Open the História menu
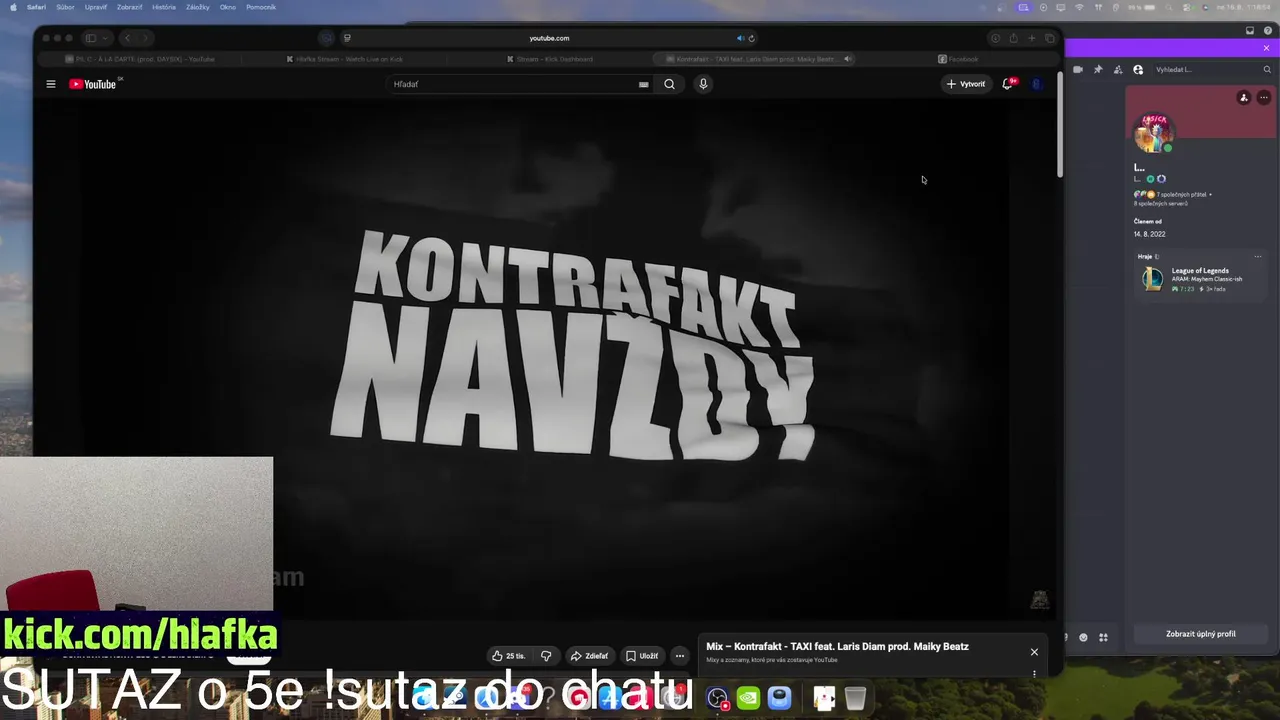The width and height of the screenshot is (1280, 720). point(164,7)
